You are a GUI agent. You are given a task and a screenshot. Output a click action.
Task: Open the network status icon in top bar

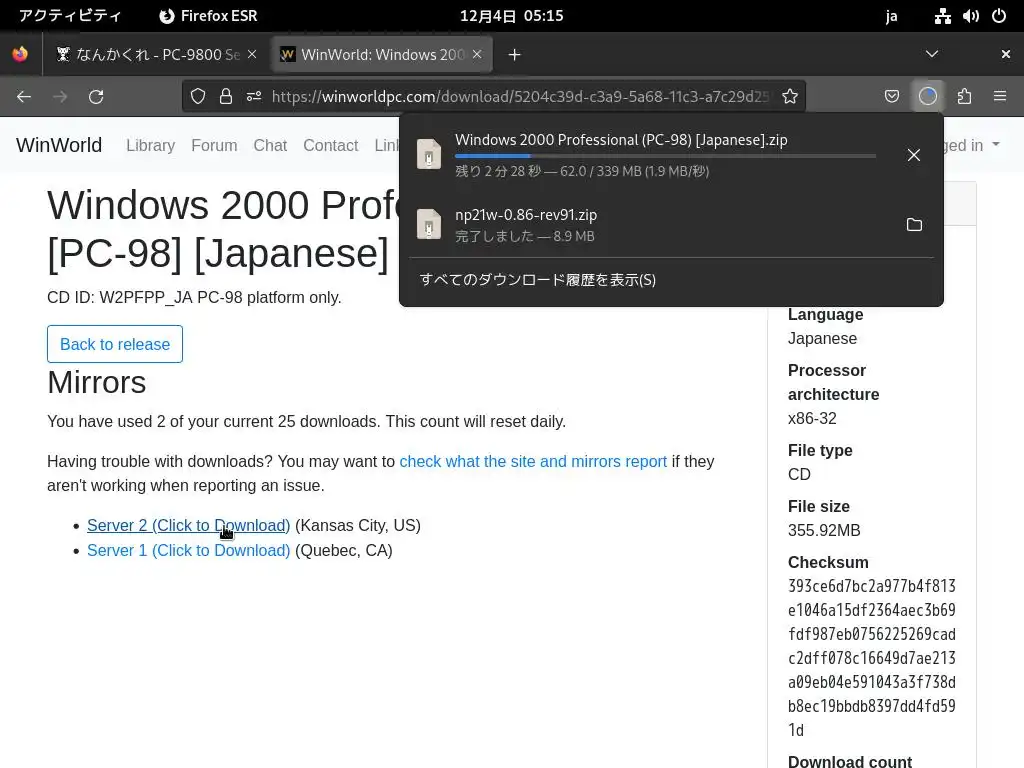(x=942, y=16)
